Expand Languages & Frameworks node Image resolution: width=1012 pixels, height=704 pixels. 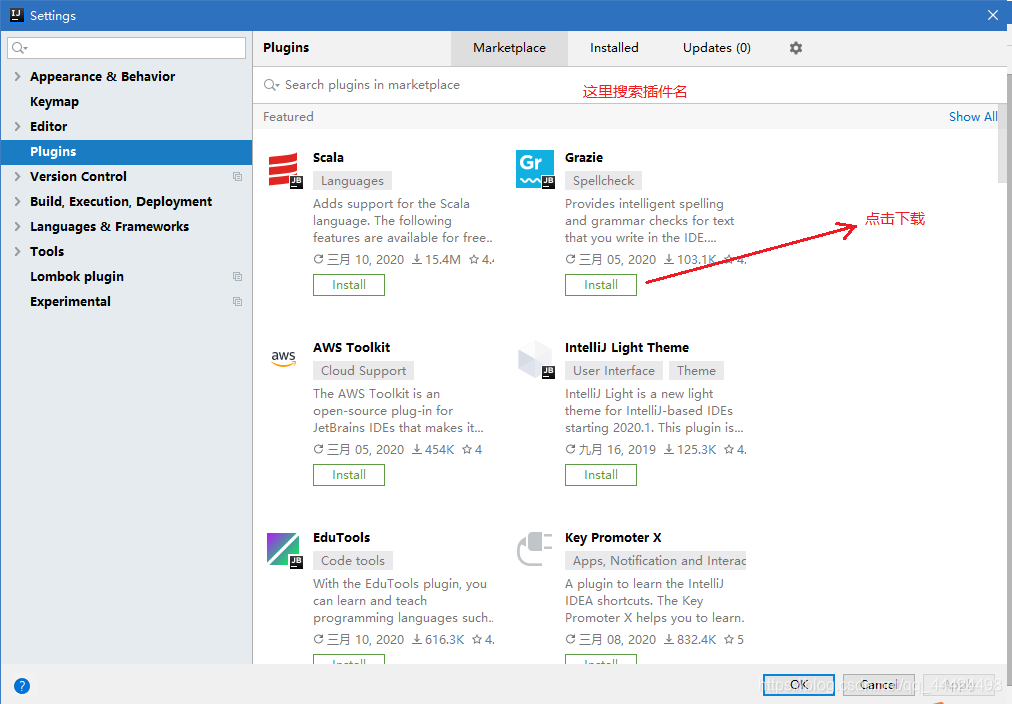17,226
